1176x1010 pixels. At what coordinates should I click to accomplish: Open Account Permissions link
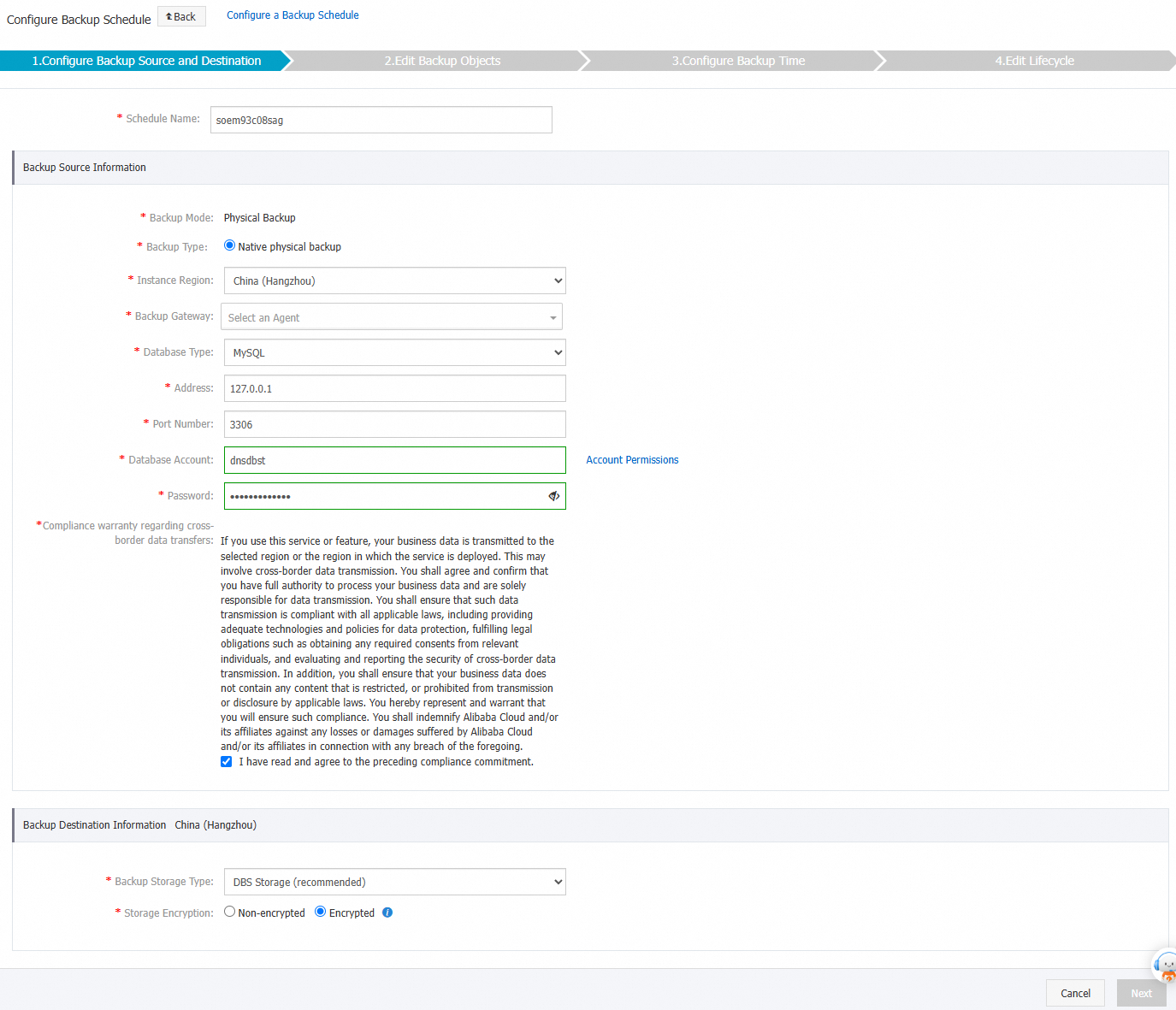pyautogui.click(x=632, y=460)
